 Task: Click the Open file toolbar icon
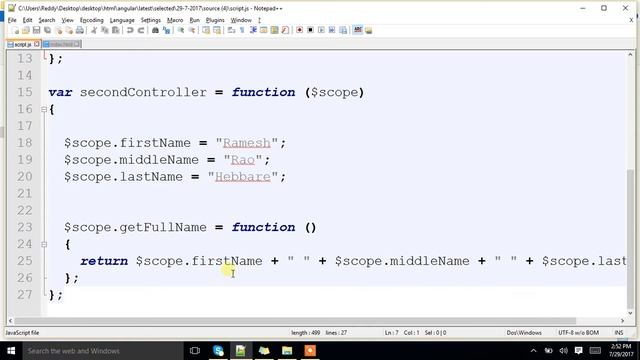click(26, 30)
